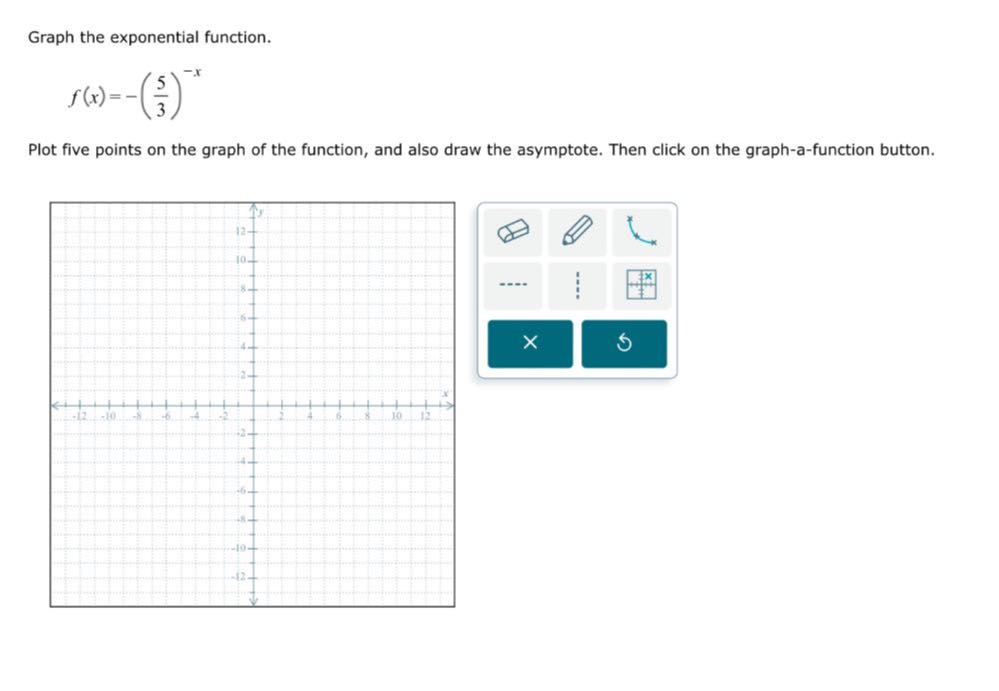The width and height of the screenshot is (999, 691).
Task: Click the graph-a-function curve button
Action: (642, 231)
